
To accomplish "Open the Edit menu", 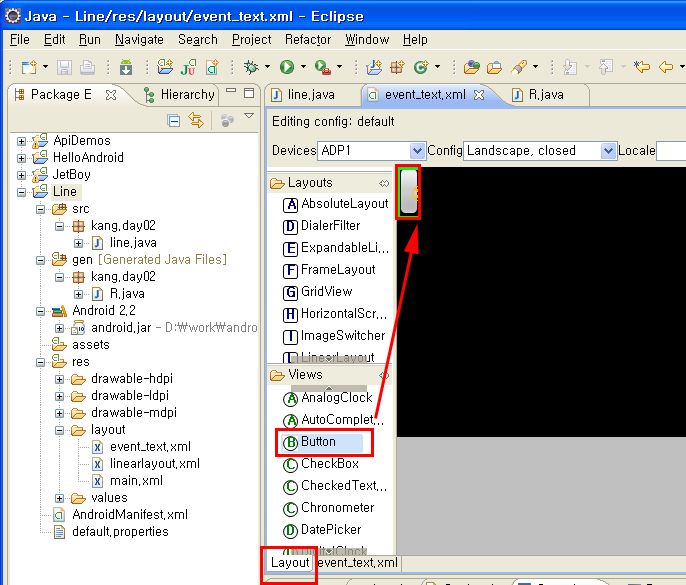I will pos(54,40).
